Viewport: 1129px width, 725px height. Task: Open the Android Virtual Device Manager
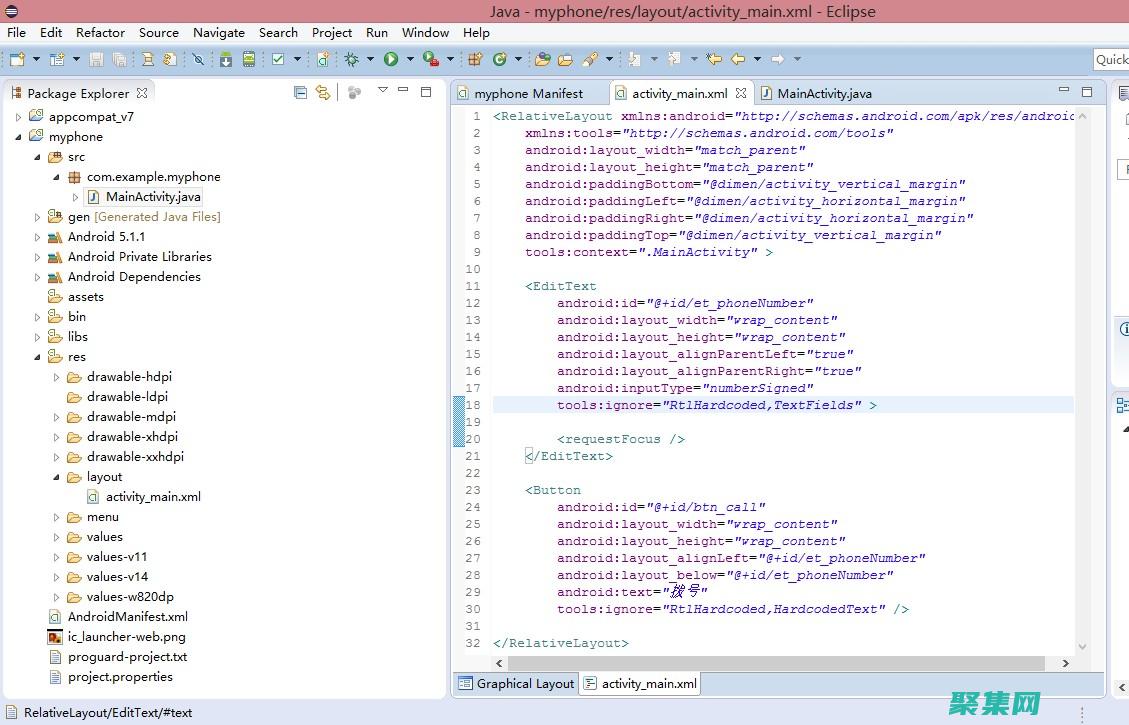coord(247,60)
